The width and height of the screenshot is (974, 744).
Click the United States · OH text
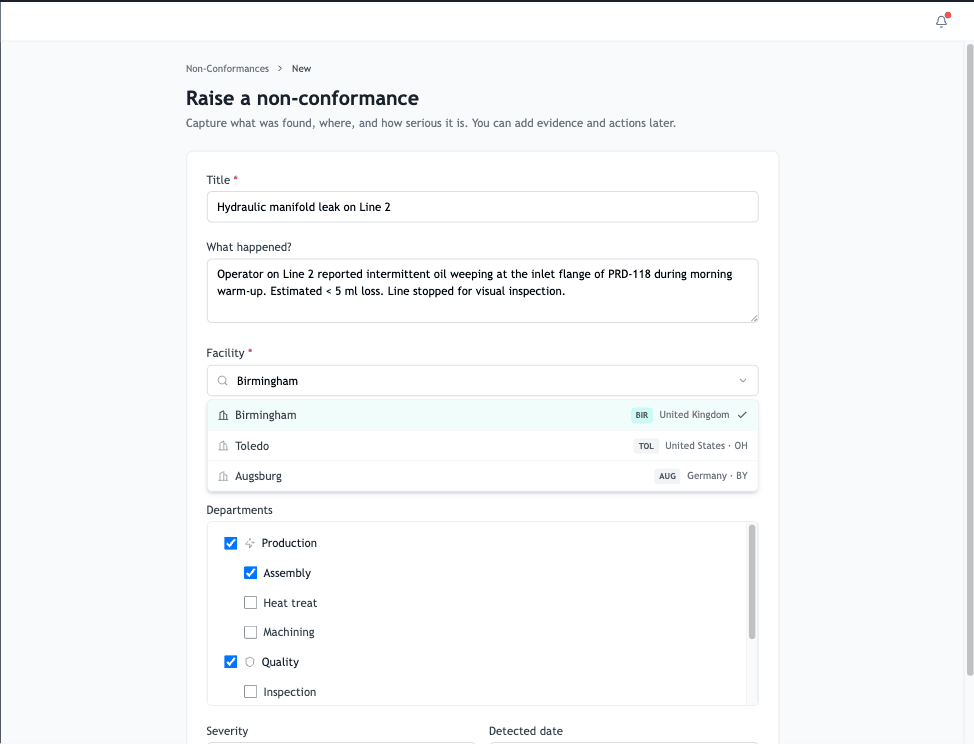coord(706,446)
